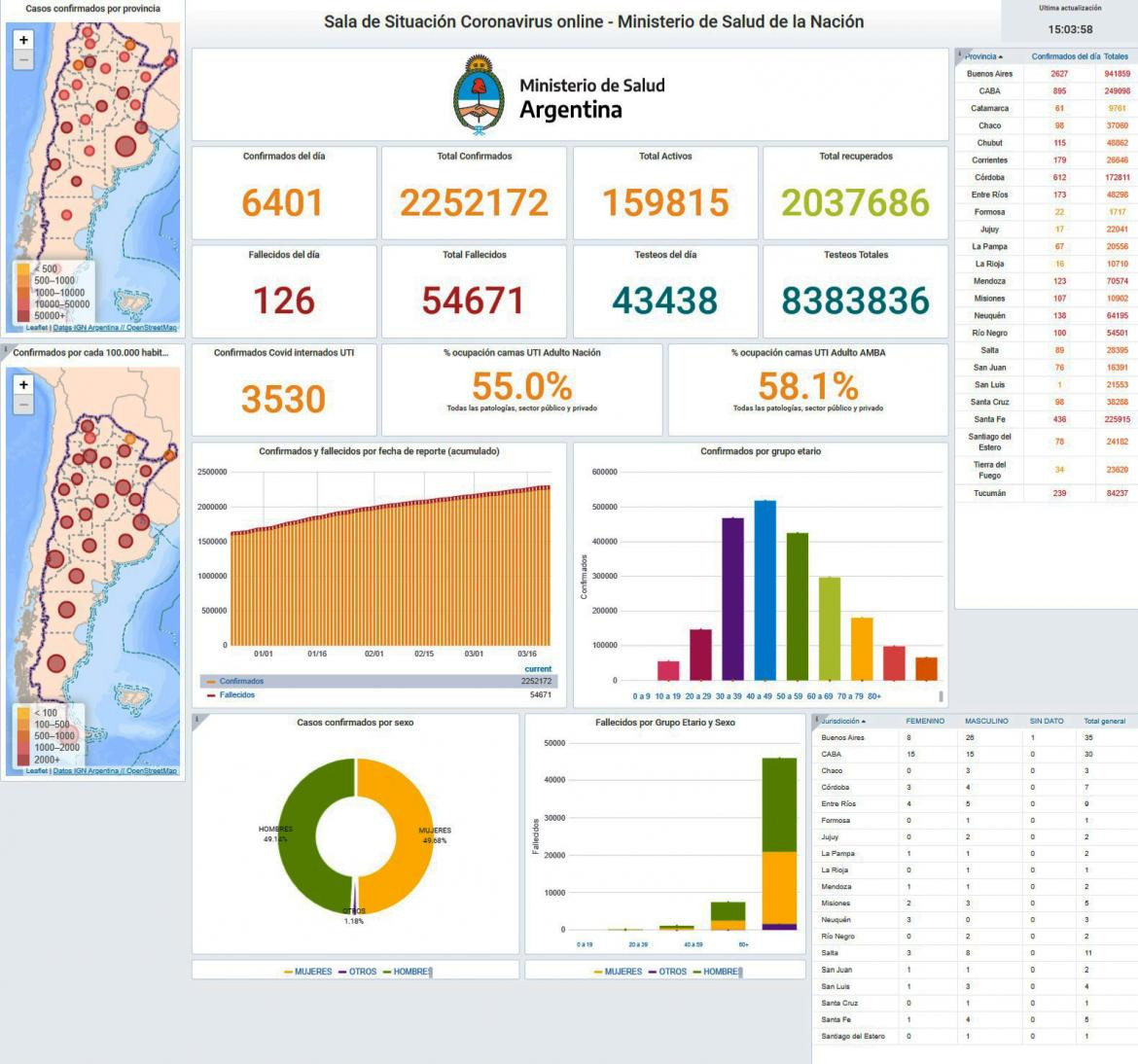1138x1064 pixels.
Task: Click the Tucumán row in the Provincia table
Action: click(x=1045, y=493)
